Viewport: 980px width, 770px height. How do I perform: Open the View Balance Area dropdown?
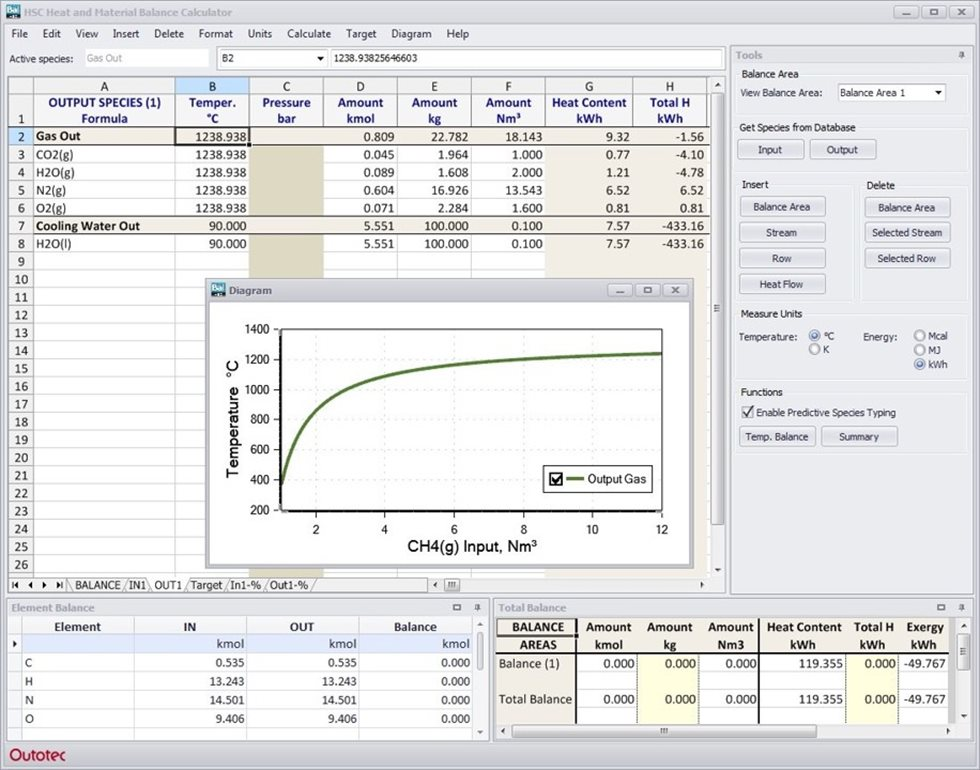click(x=938, y=92)
